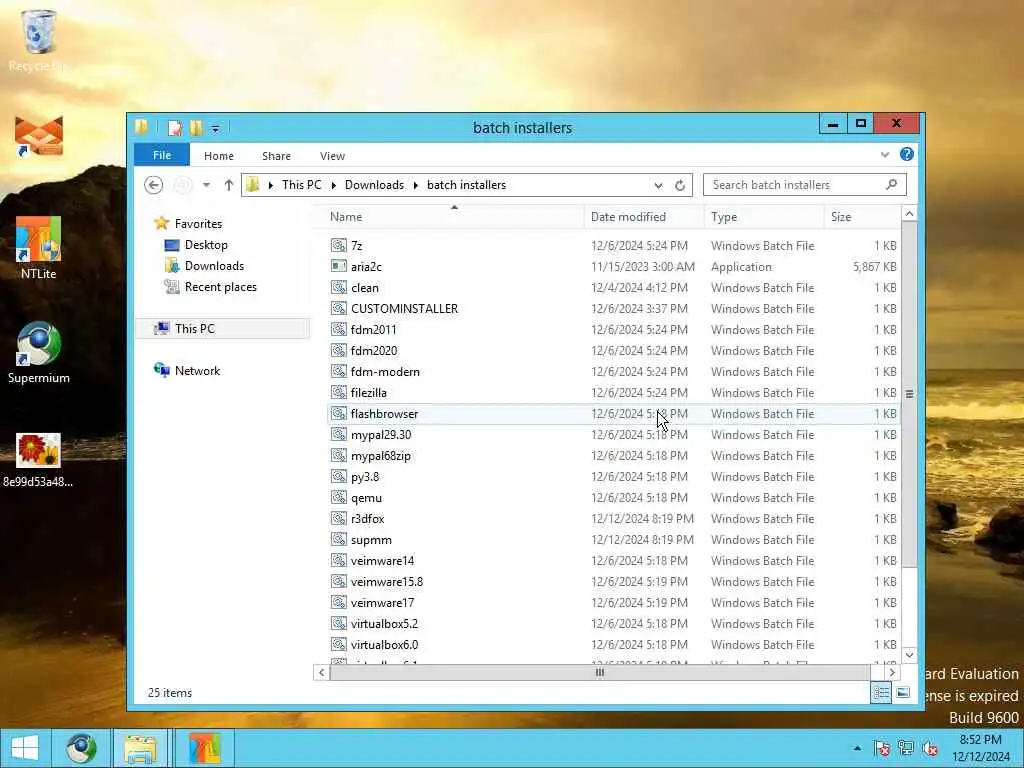Select the qemu batch file

click(x=614, y=498)
